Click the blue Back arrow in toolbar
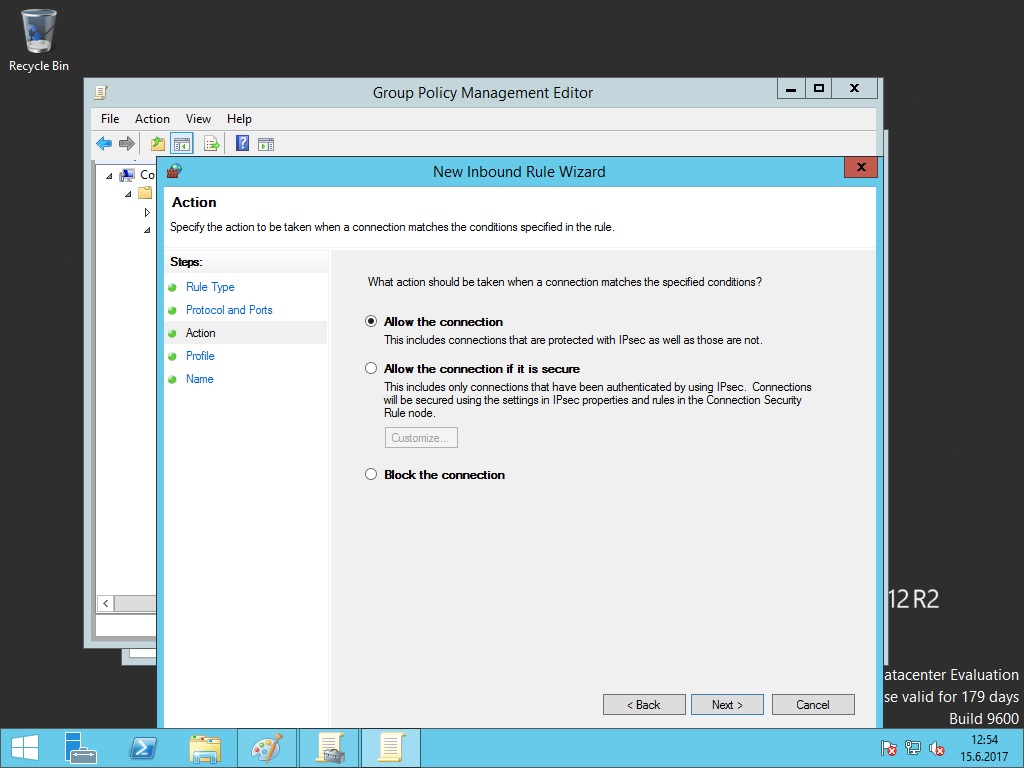 (104, 144)
